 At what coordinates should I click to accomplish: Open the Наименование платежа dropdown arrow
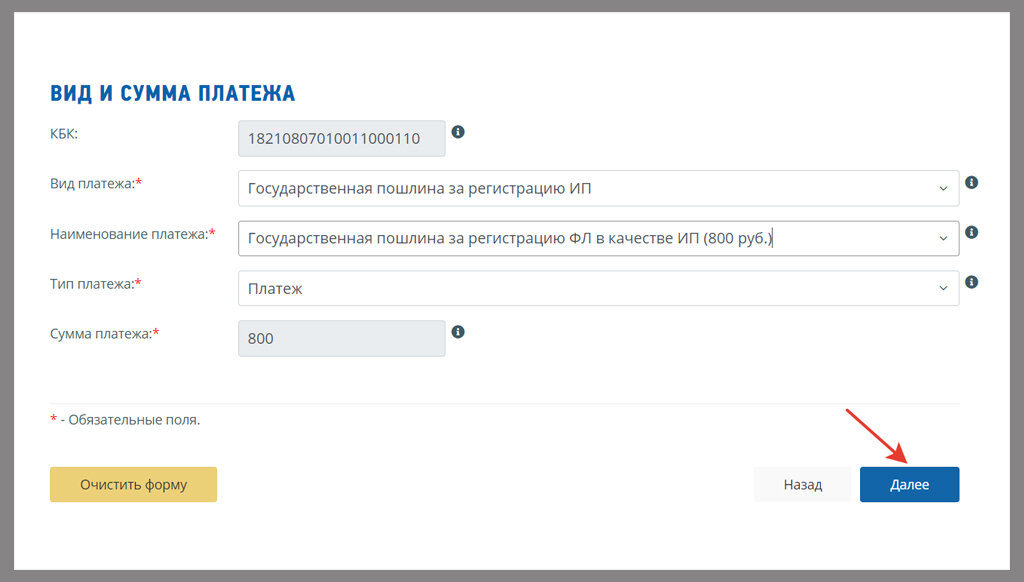(x=943, y=238)
